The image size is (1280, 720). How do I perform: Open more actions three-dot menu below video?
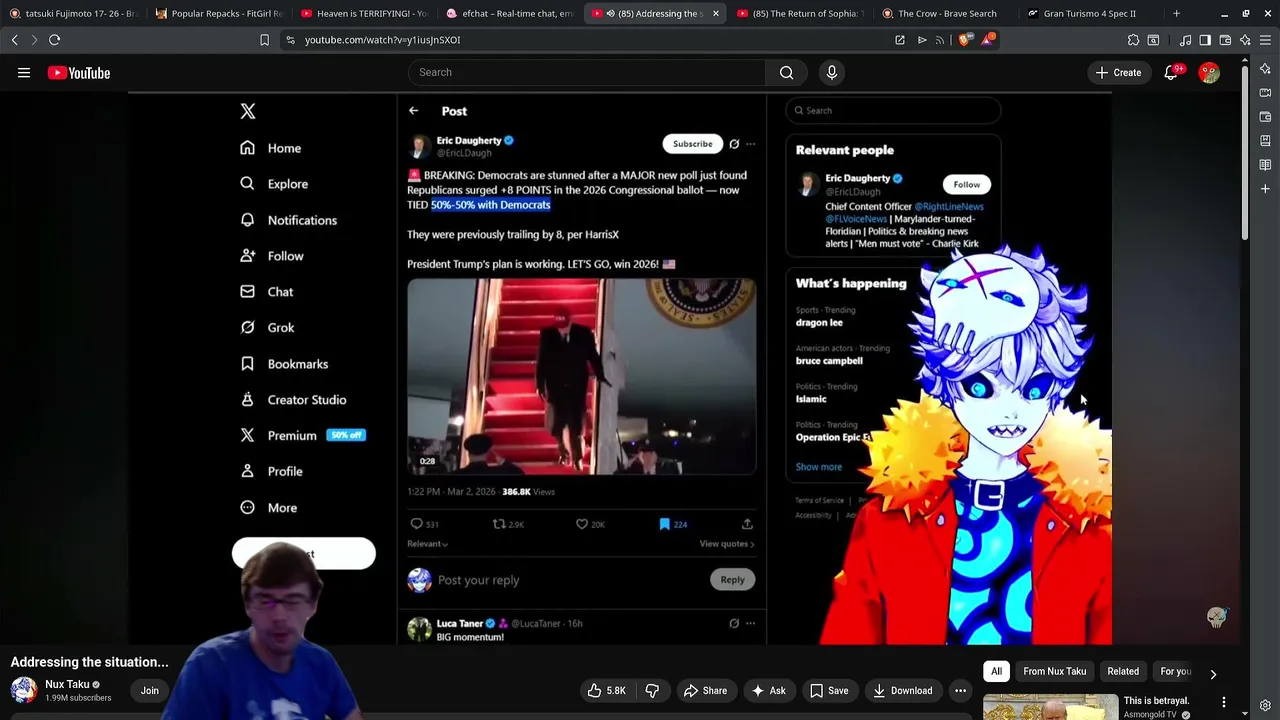point(960,690)
